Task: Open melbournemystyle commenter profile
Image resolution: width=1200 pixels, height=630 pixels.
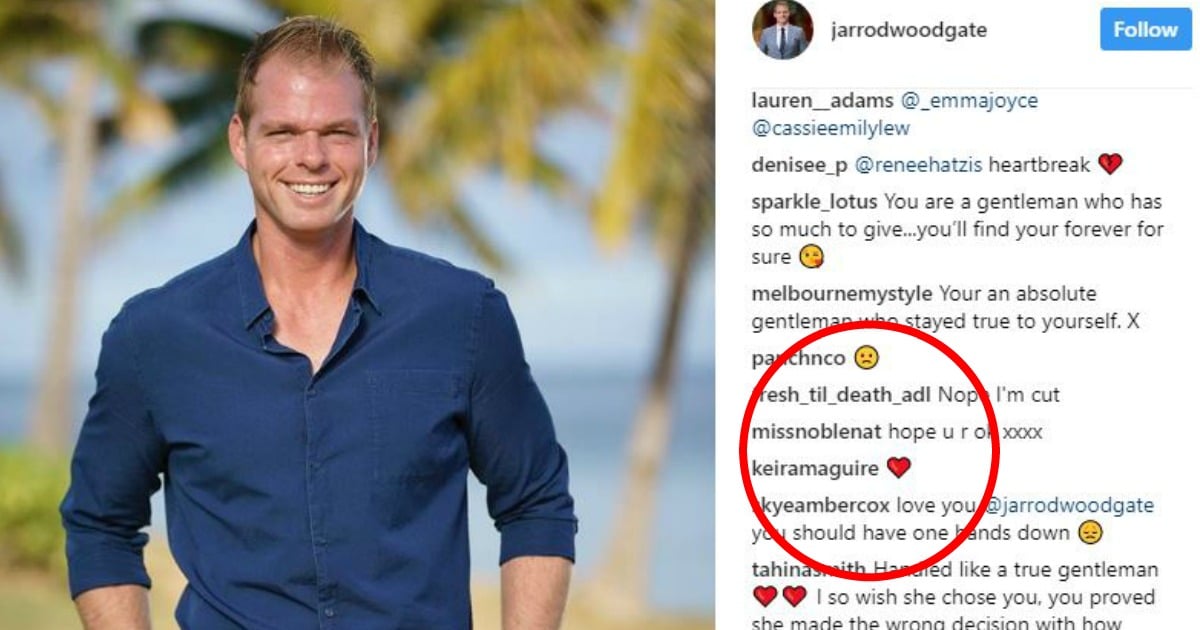Action: pos(842,294)
